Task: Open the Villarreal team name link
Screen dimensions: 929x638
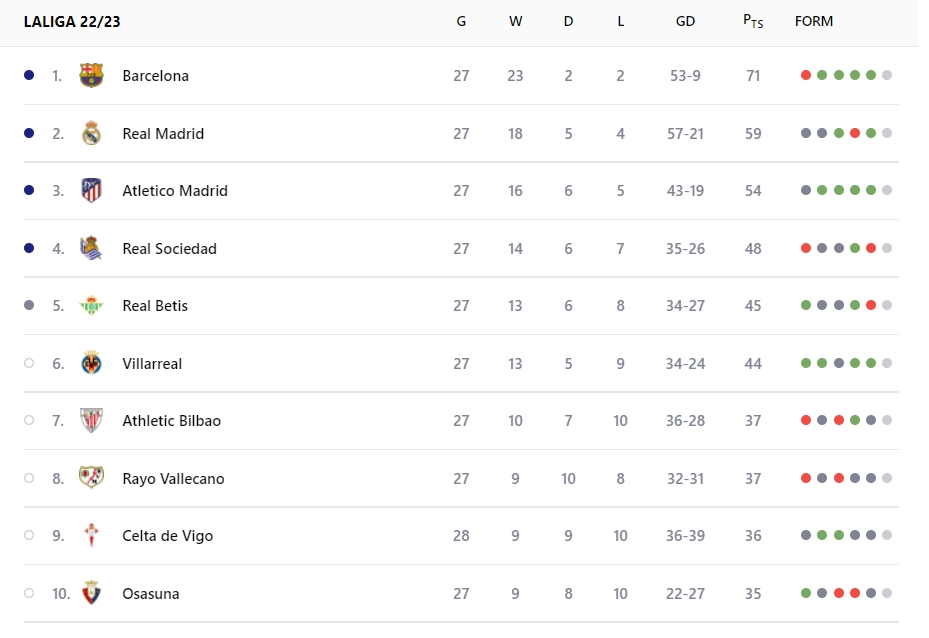Action: pos(152,364)
